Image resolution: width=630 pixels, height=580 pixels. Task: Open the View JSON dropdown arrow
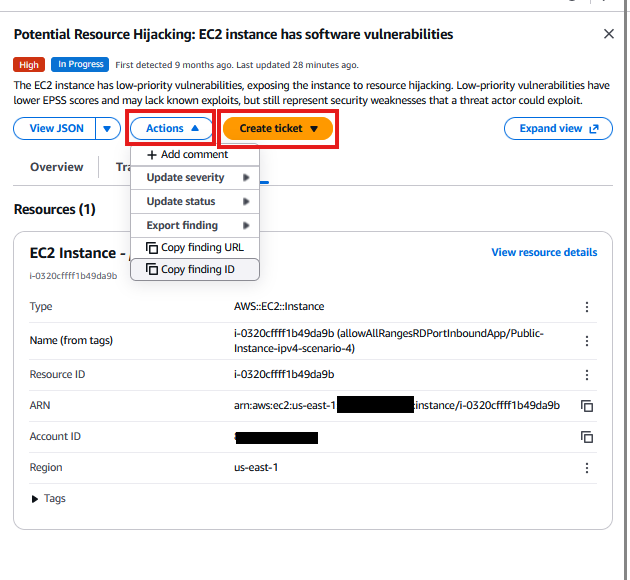pyautogui.click(x=108, y=129)
